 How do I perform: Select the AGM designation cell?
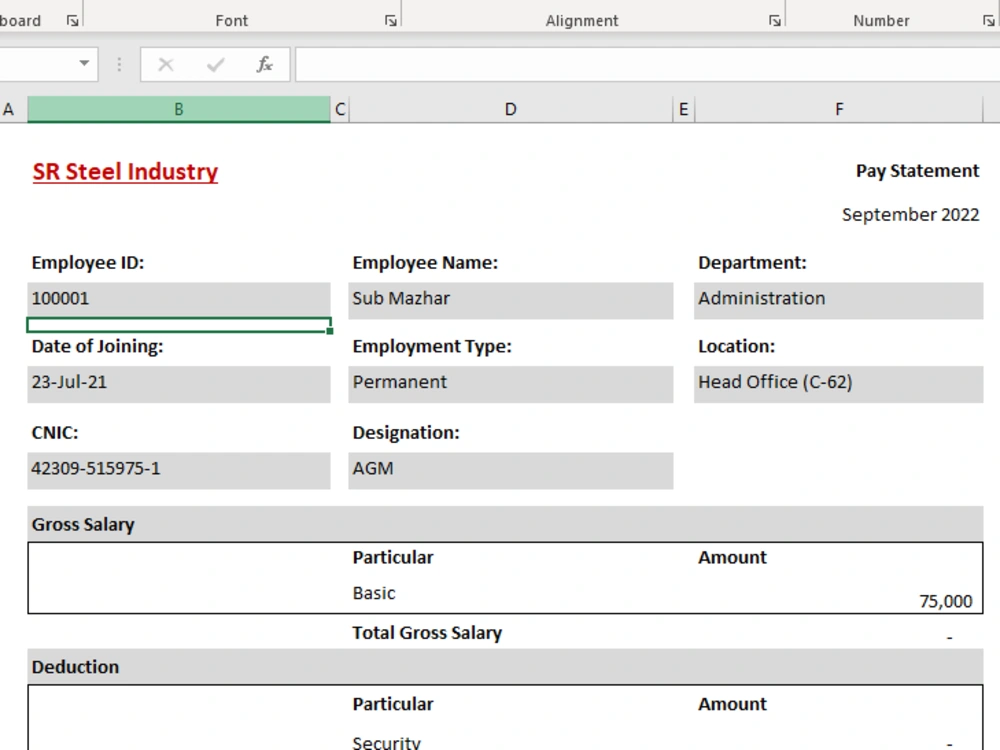[510, 470]
